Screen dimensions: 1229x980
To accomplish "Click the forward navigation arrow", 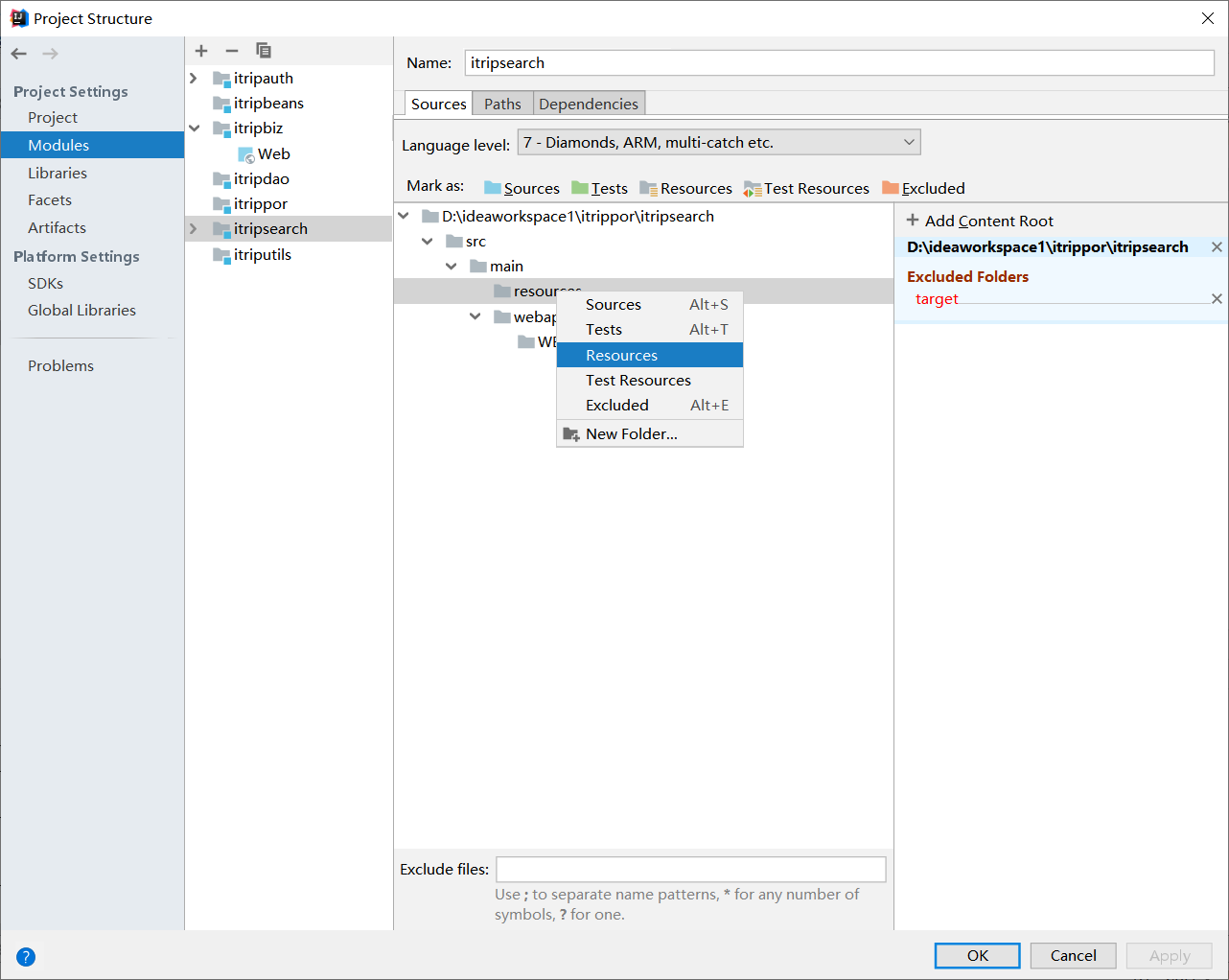I will pyautogui.click(x=50, y=54).
